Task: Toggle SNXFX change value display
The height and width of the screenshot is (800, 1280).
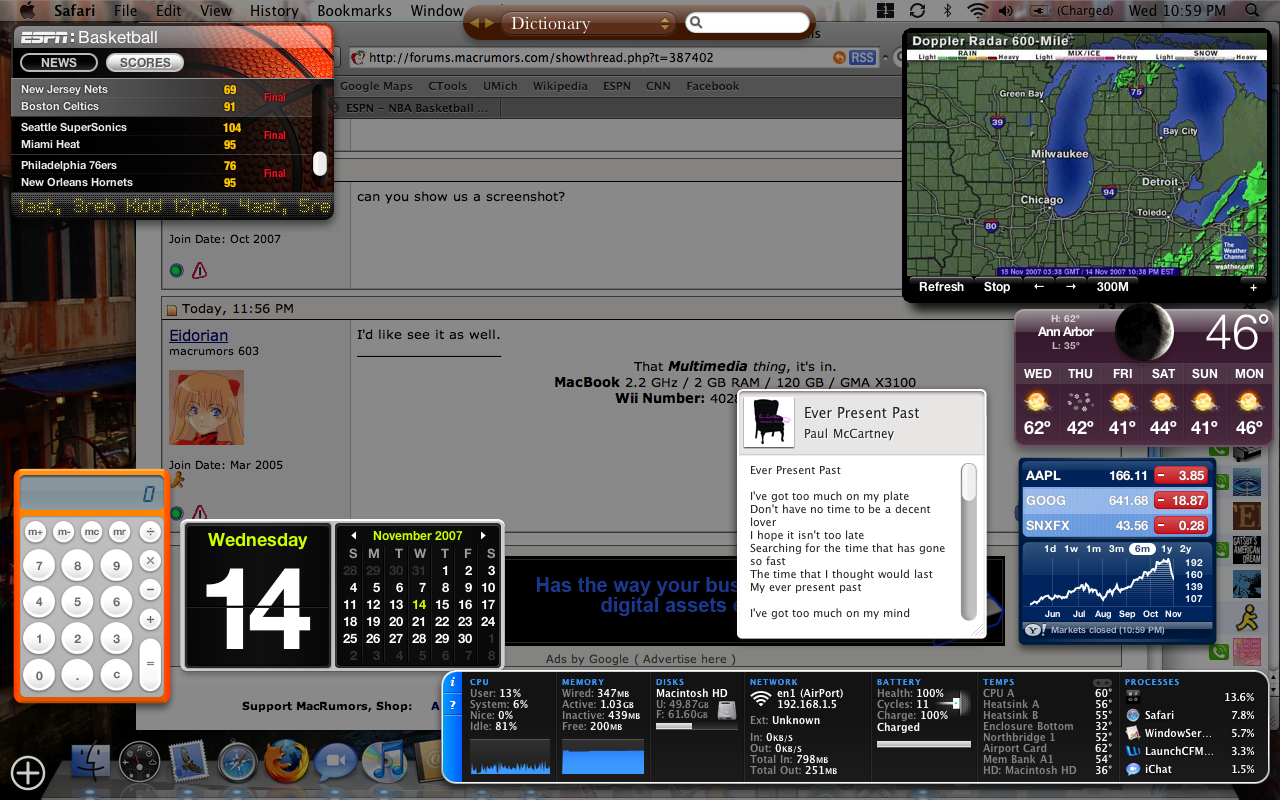Action: (x=1181, y=525)
